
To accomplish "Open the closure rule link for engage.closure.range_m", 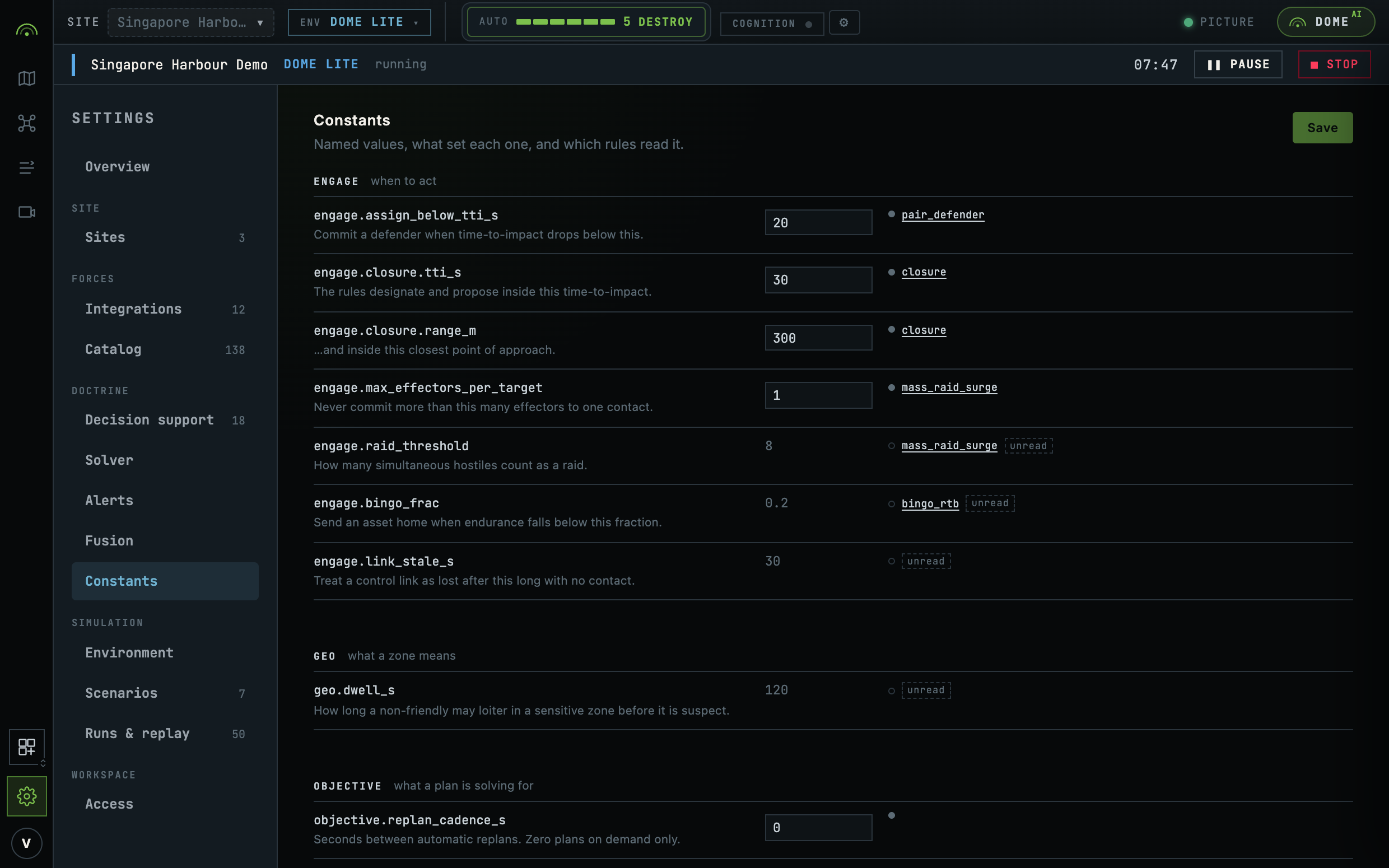I will click(x=924, y=330).
